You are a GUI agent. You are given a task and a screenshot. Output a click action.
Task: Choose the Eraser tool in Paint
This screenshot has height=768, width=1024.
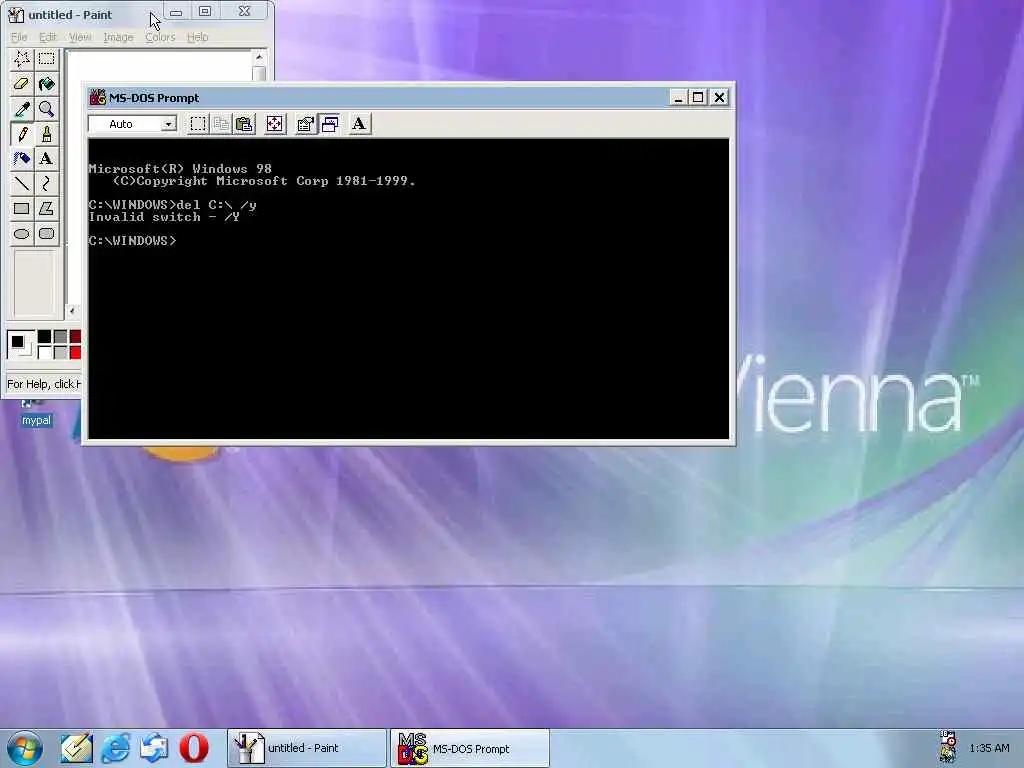(22, 84)
